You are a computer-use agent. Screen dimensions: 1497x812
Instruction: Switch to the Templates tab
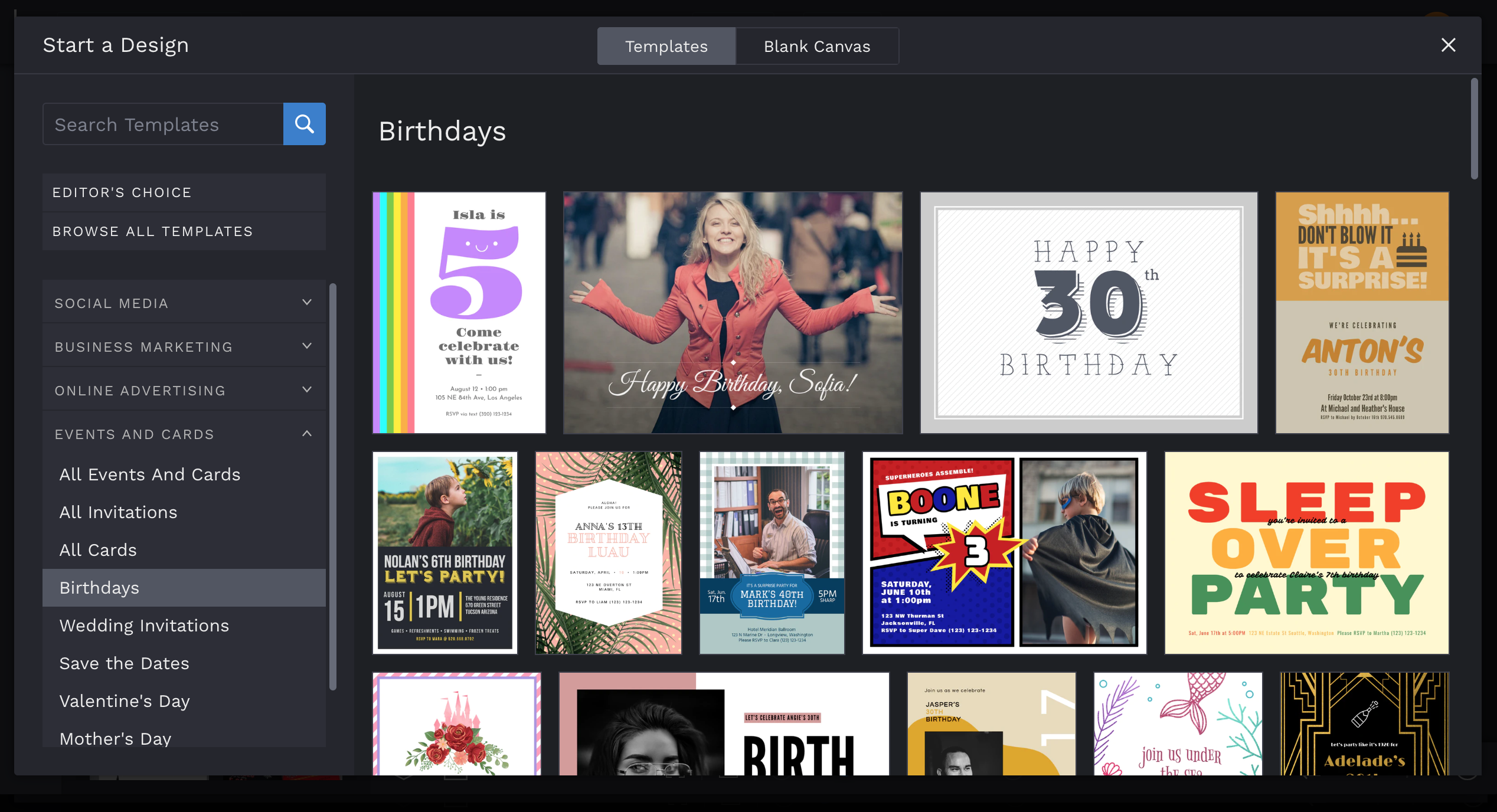(x=666, y=46)
